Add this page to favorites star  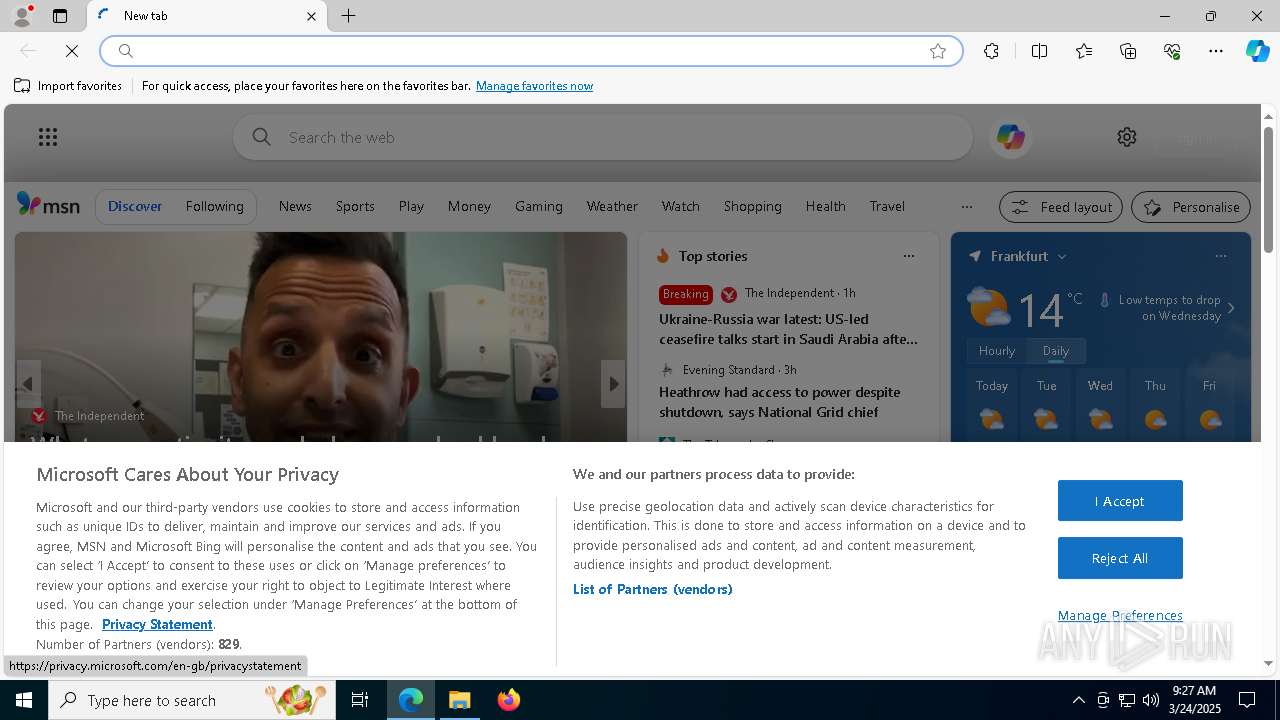(x=938, y=51)
